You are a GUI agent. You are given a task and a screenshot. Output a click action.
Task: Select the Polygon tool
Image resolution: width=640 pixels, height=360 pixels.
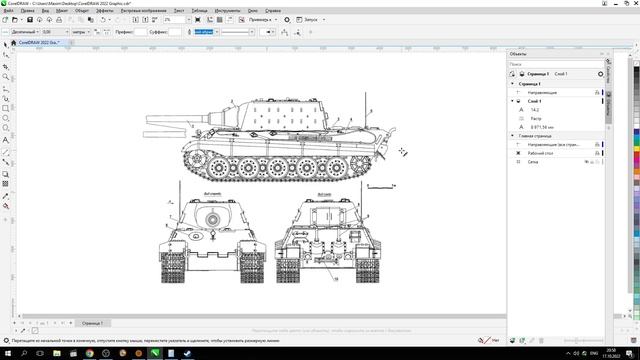(x=6, y=128)
